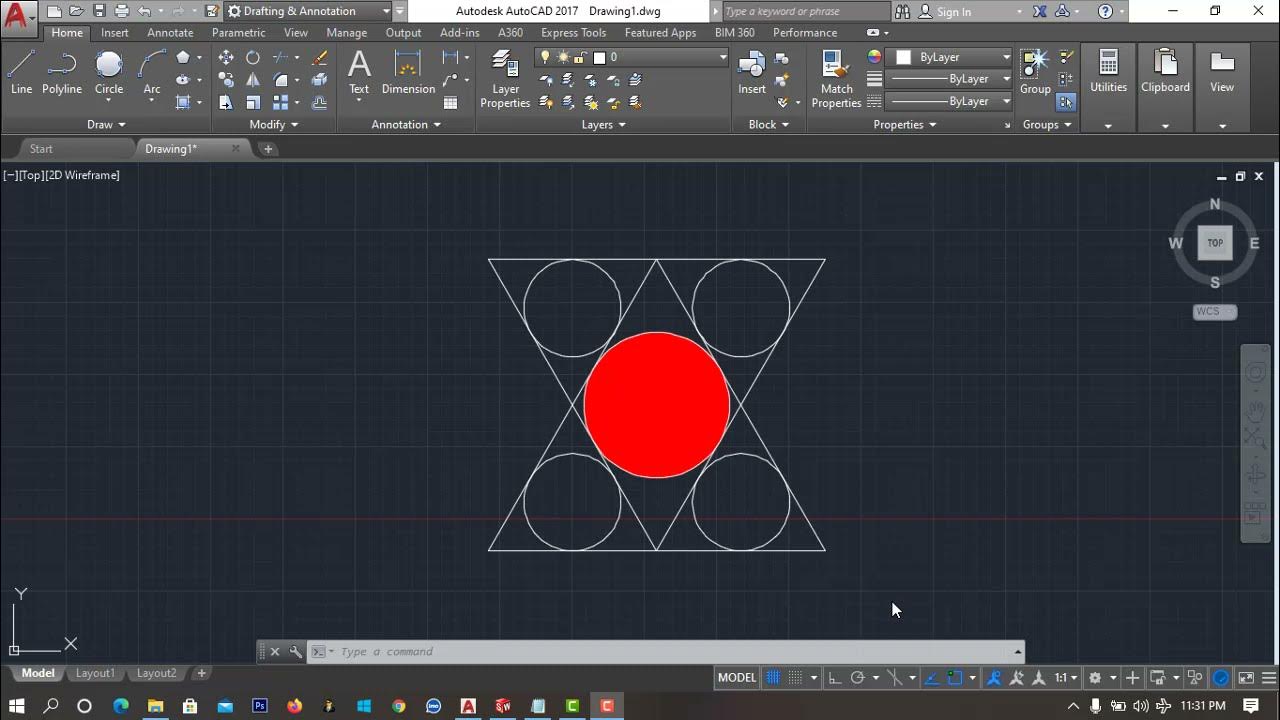The image size is (1280, 720).
Task: Select the Arc tool
Action: tap(152, 73)
